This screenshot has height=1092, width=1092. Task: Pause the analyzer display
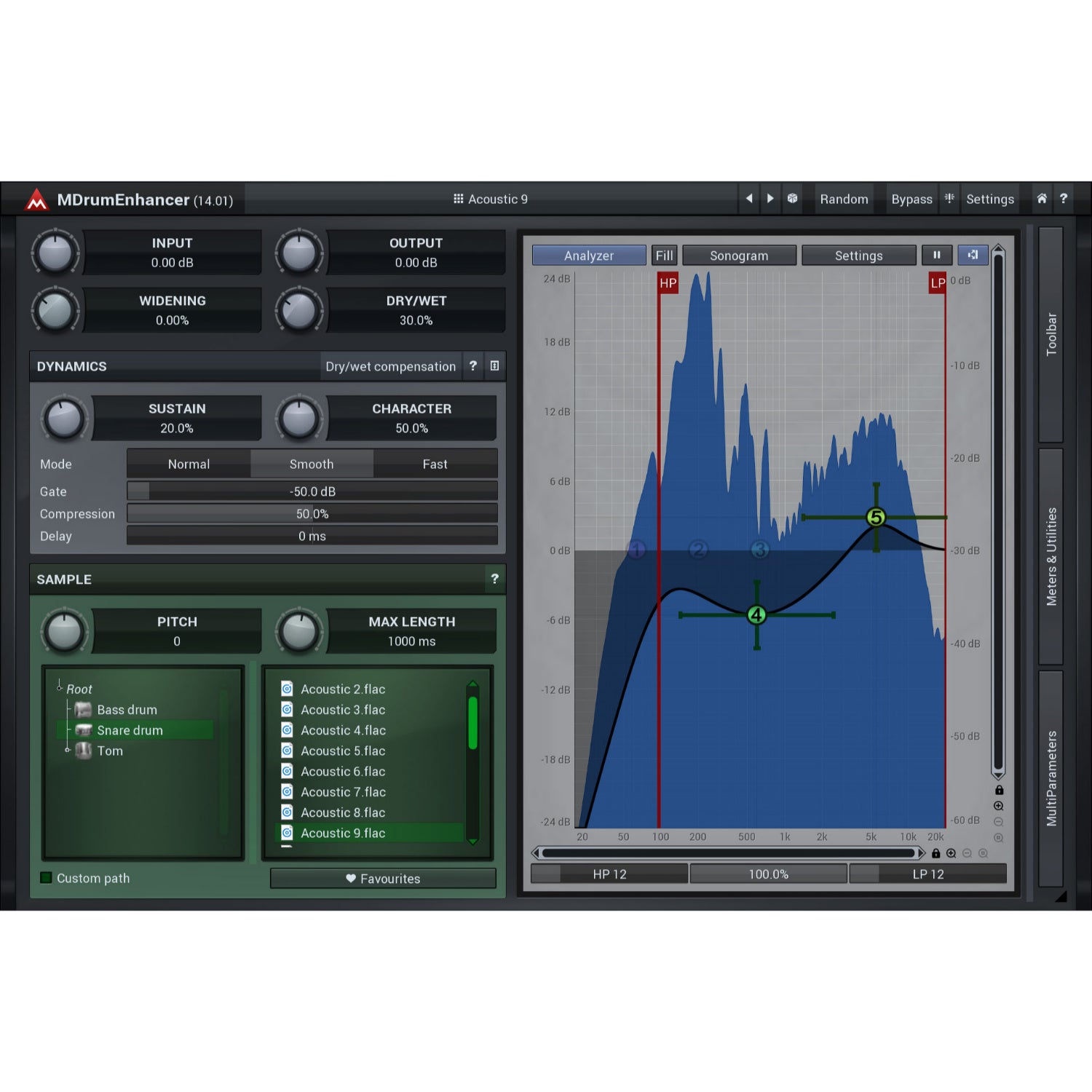937,255
